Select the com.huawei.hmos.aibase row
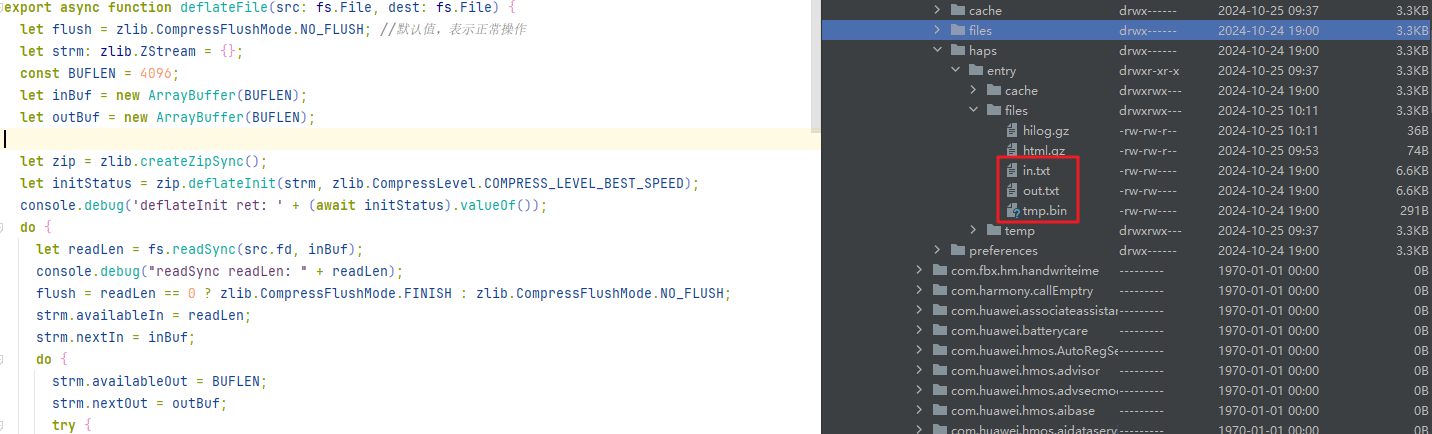This screenshot has height=434, width=1432. click(x=1000, y=411)
